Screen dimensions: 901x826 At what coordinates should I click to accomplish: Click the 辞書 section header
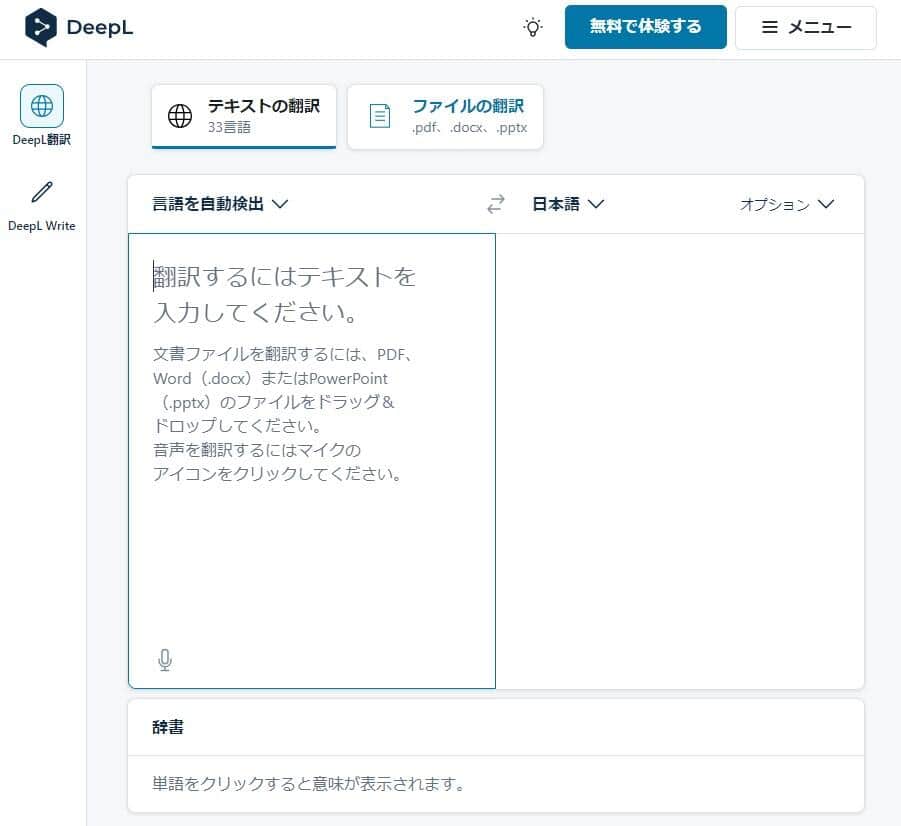(x=169, y=727)
